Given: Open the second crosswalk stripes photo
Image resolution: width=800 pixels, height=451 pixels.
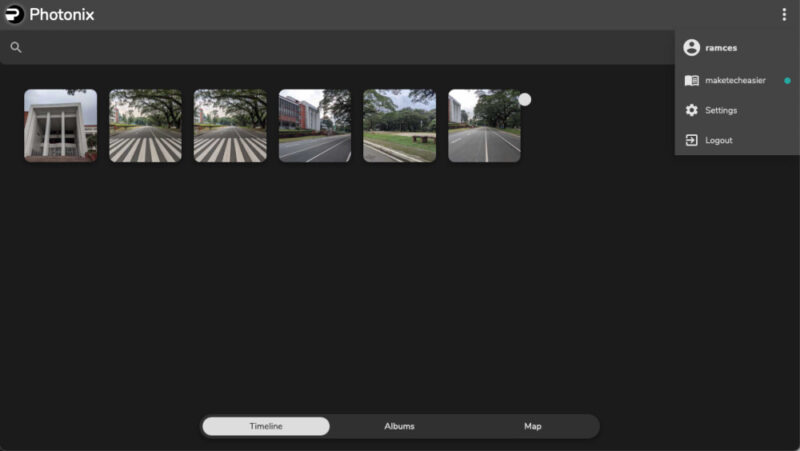Looking at the screenshot, I should tap(230, 126).
